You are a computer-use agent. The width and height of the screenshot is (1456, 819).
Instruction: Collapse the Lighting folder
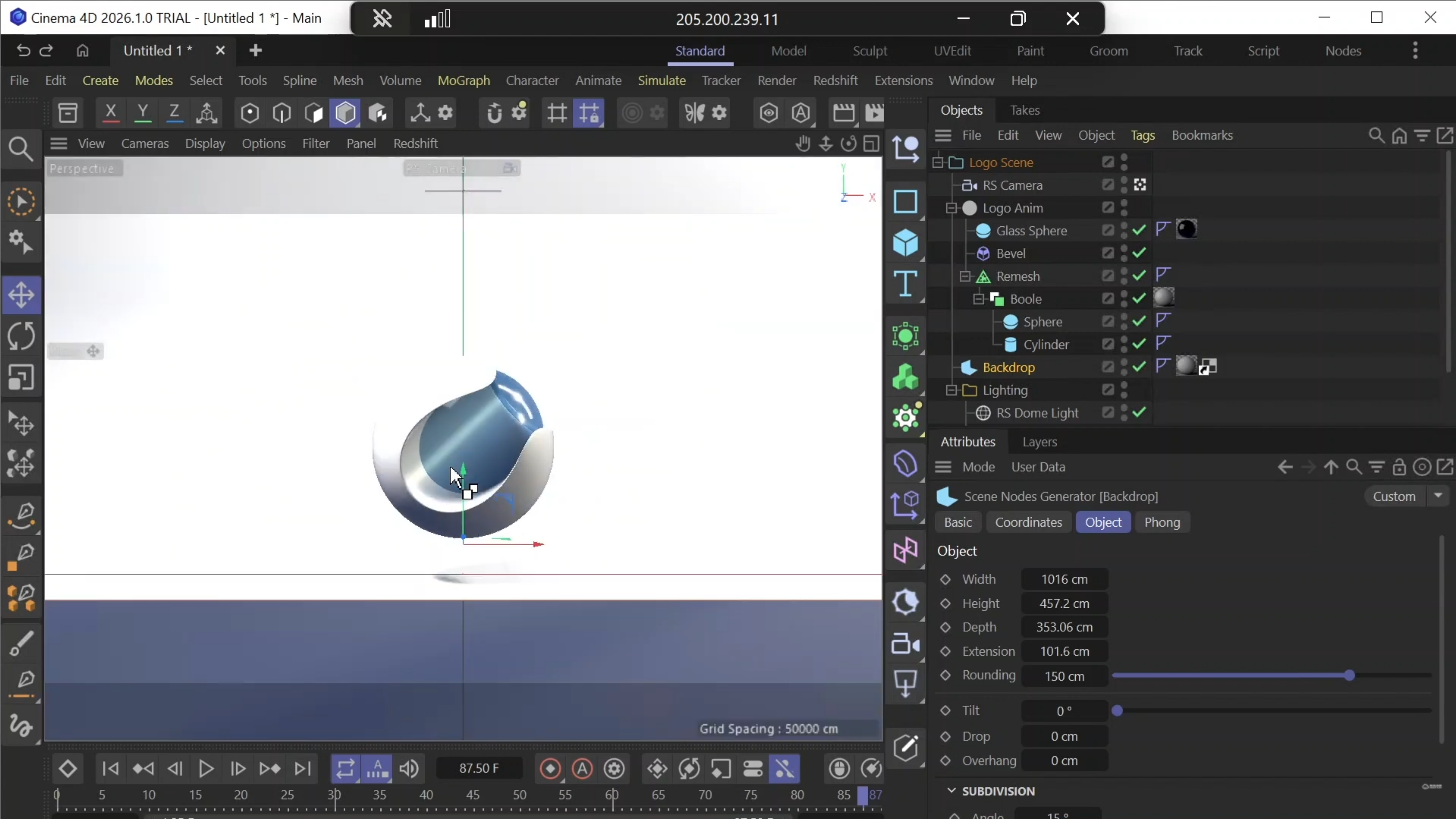951,390
